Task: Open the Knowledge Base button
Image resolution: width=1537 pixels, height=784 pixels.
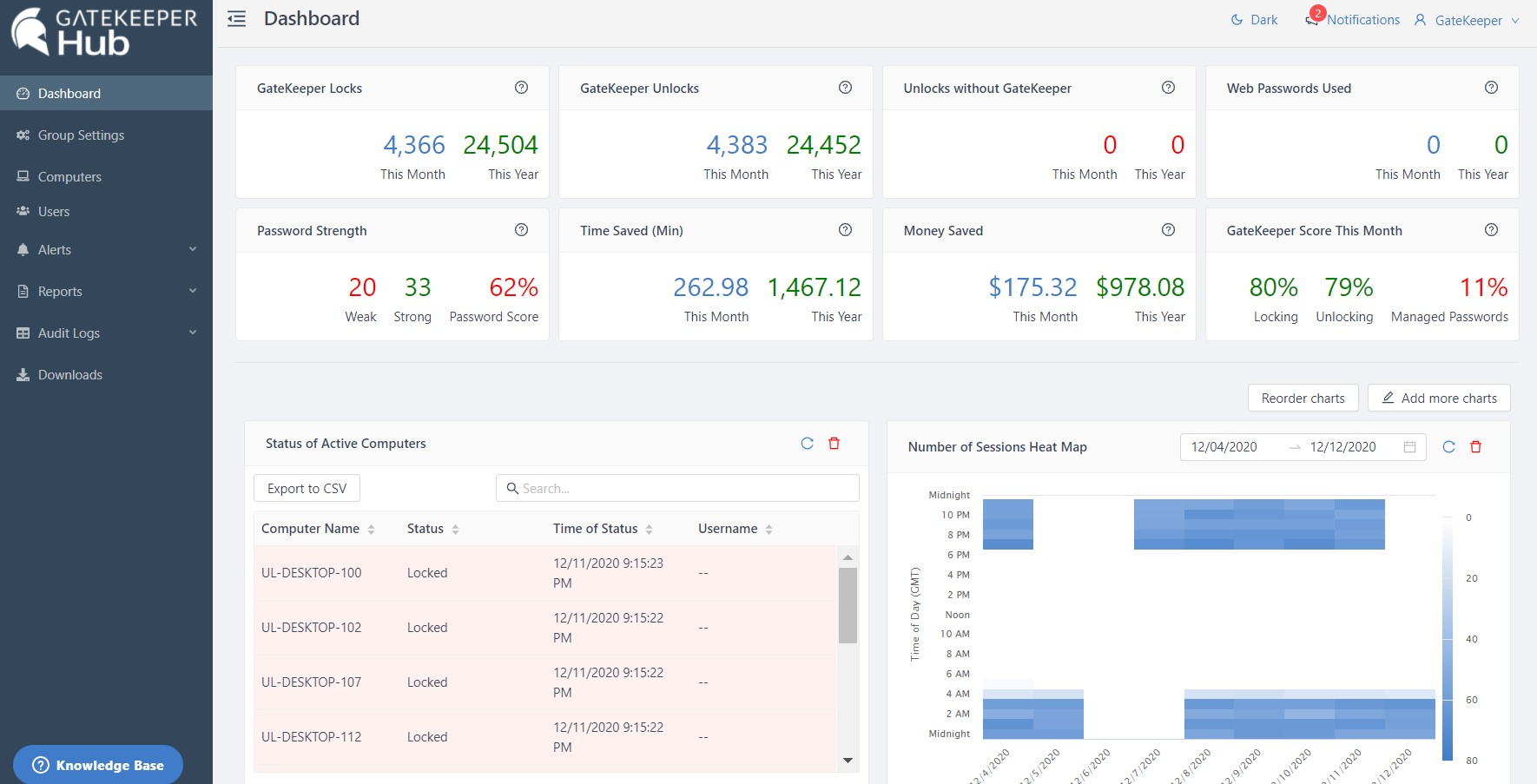Action: click(98, 765)
